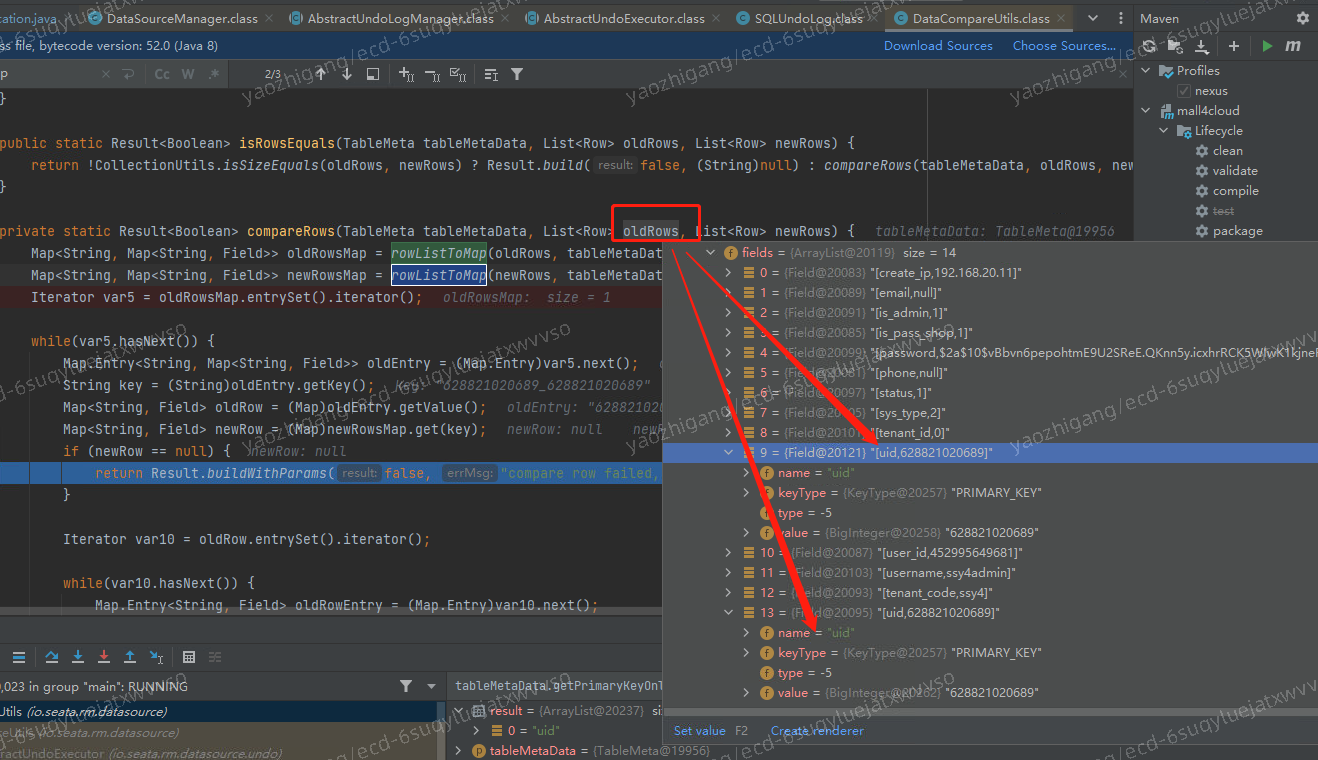Click the search text input field
Image resolution: width=1318 pixels, height=760 pixels.
[50, 74]
